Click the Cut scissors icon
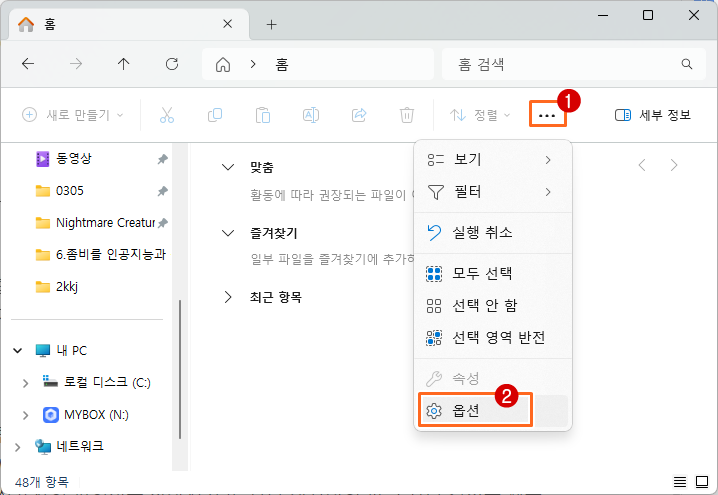718x495 pixels. click(167, 115)
